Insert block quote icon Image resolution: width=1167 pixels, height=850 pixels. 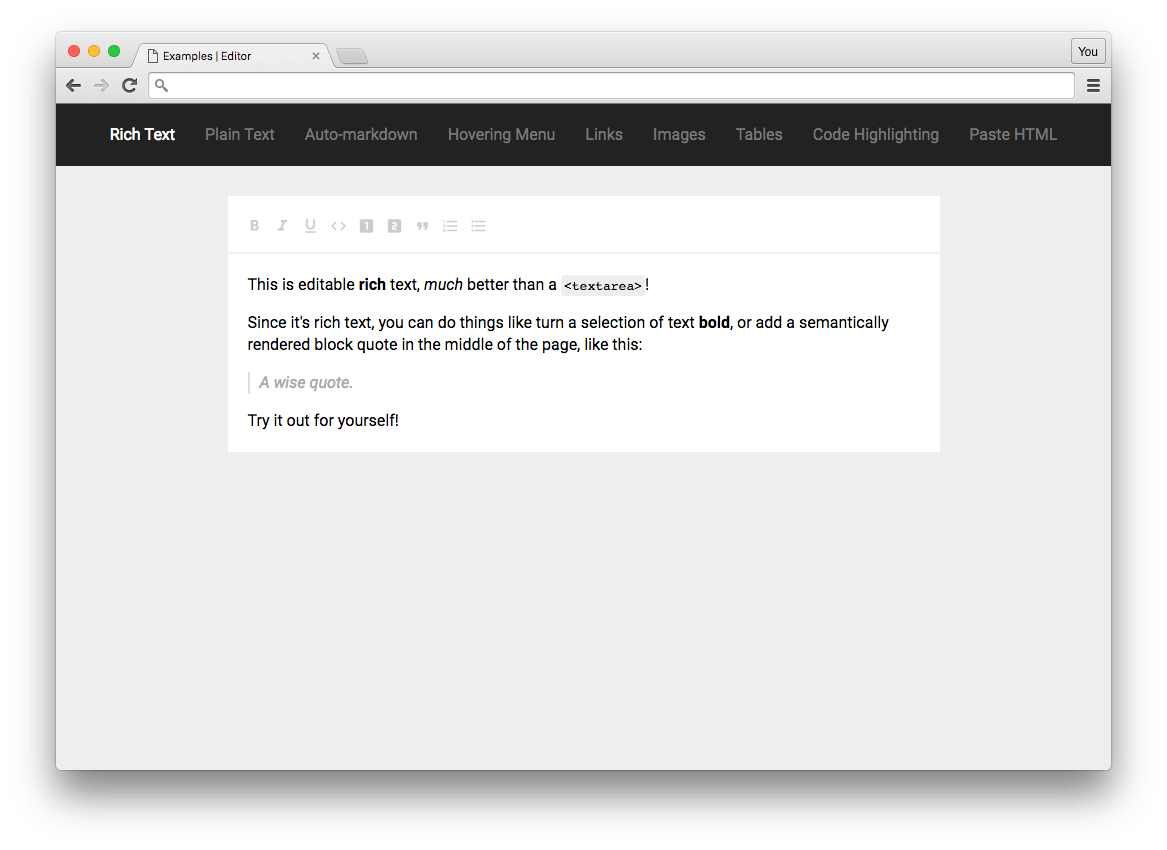coord(422,226)
